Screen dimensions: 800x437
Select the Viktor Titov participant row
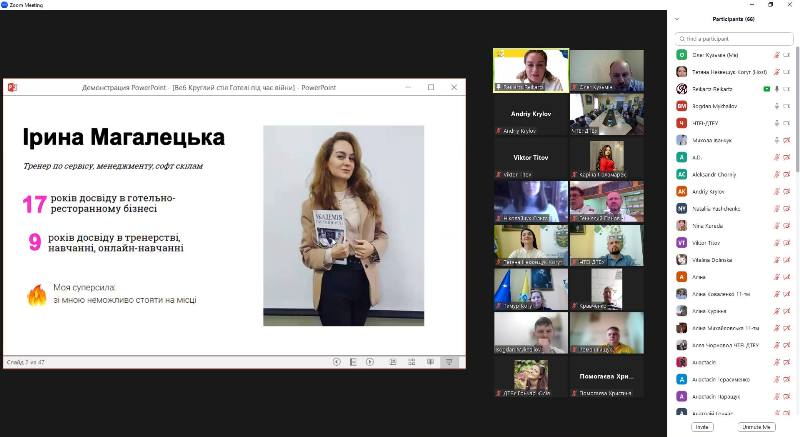734,243
